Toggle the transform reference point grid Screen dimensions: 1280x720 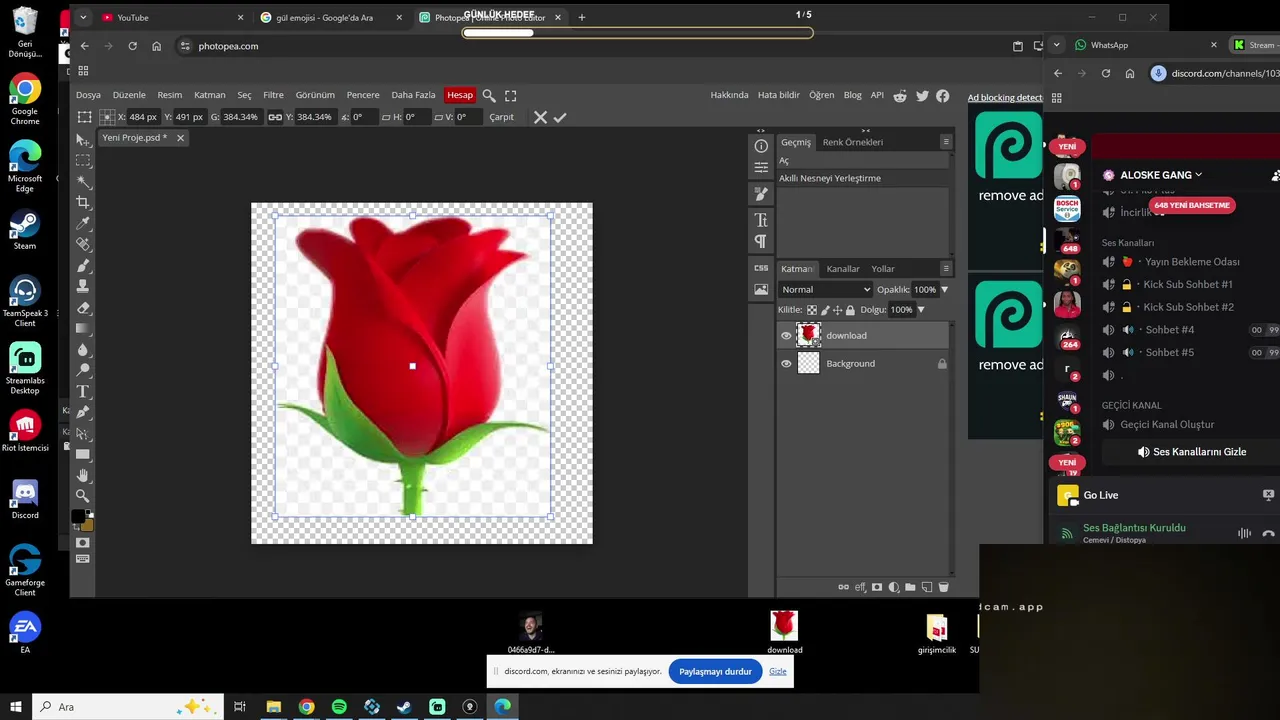click(x=107, y=117)
